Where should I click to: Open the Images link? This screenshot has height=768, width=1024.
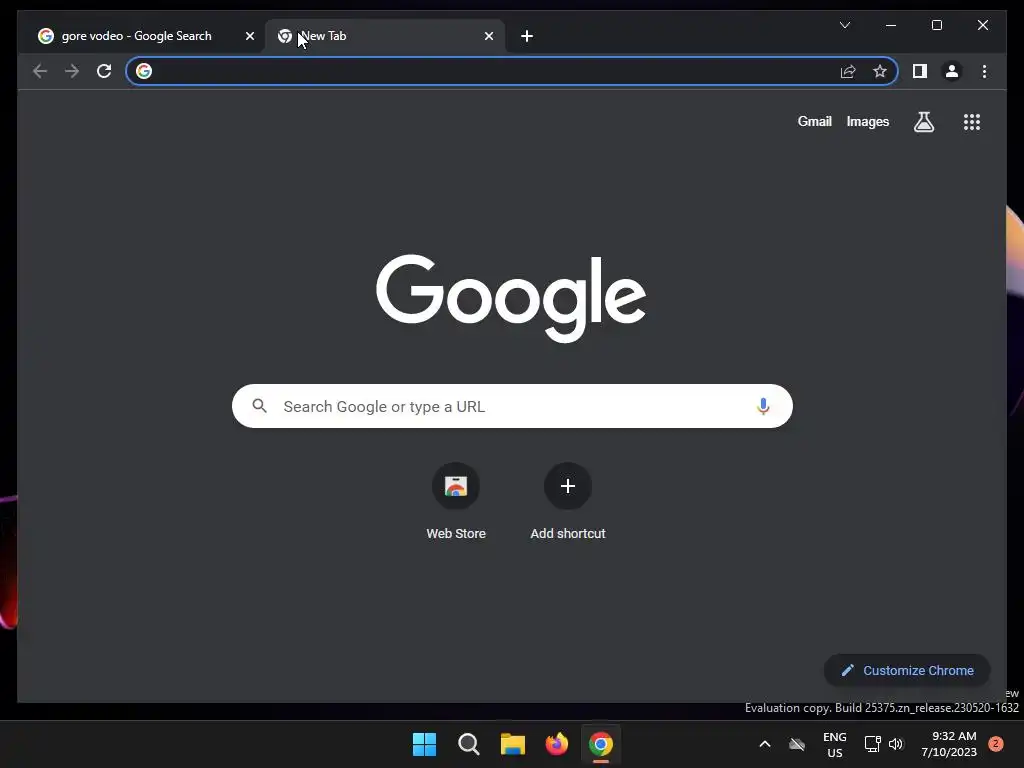(867, 121)
